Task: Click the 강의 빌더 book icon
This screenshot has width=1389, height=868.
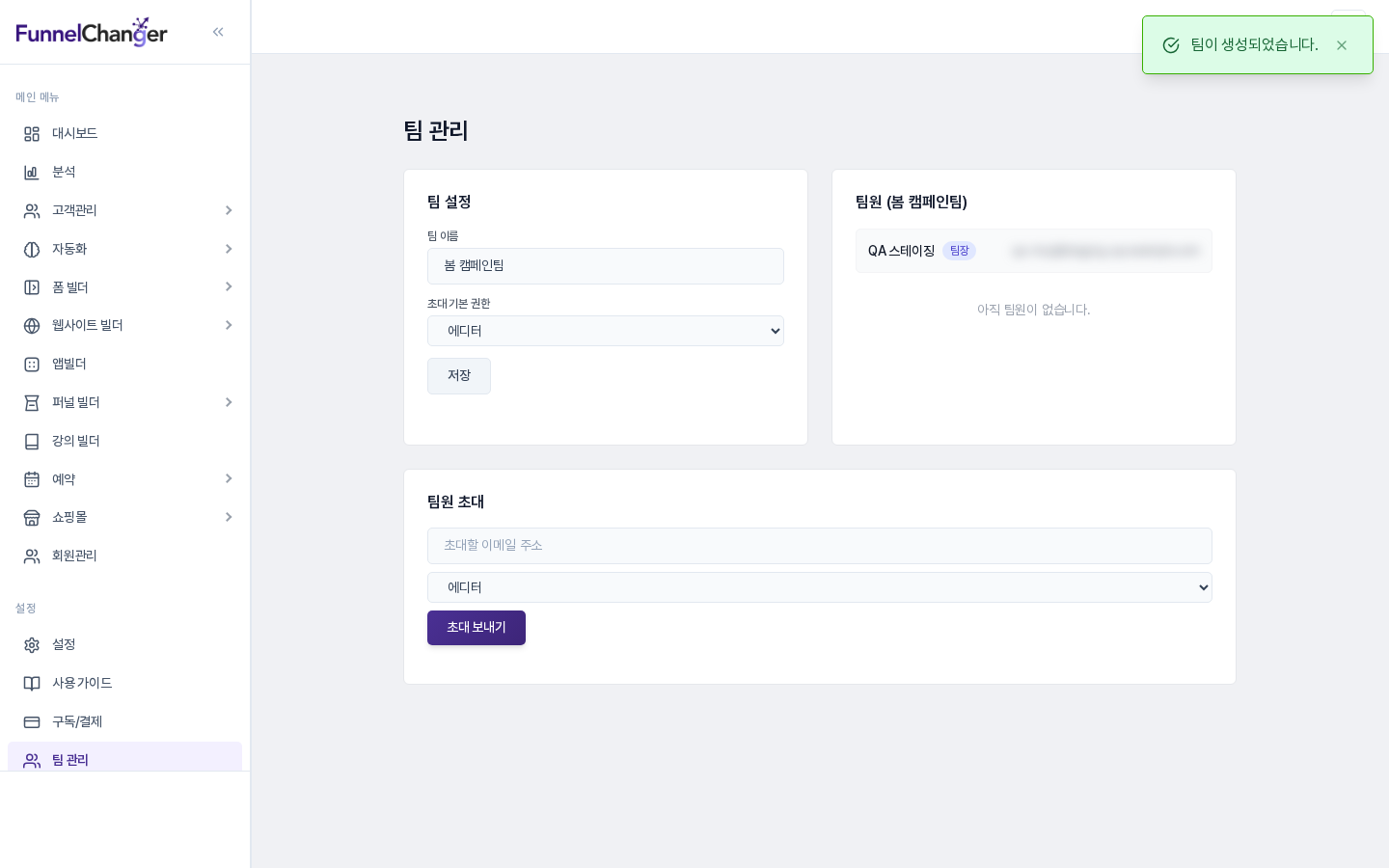Action: click(x=32, y=442)
